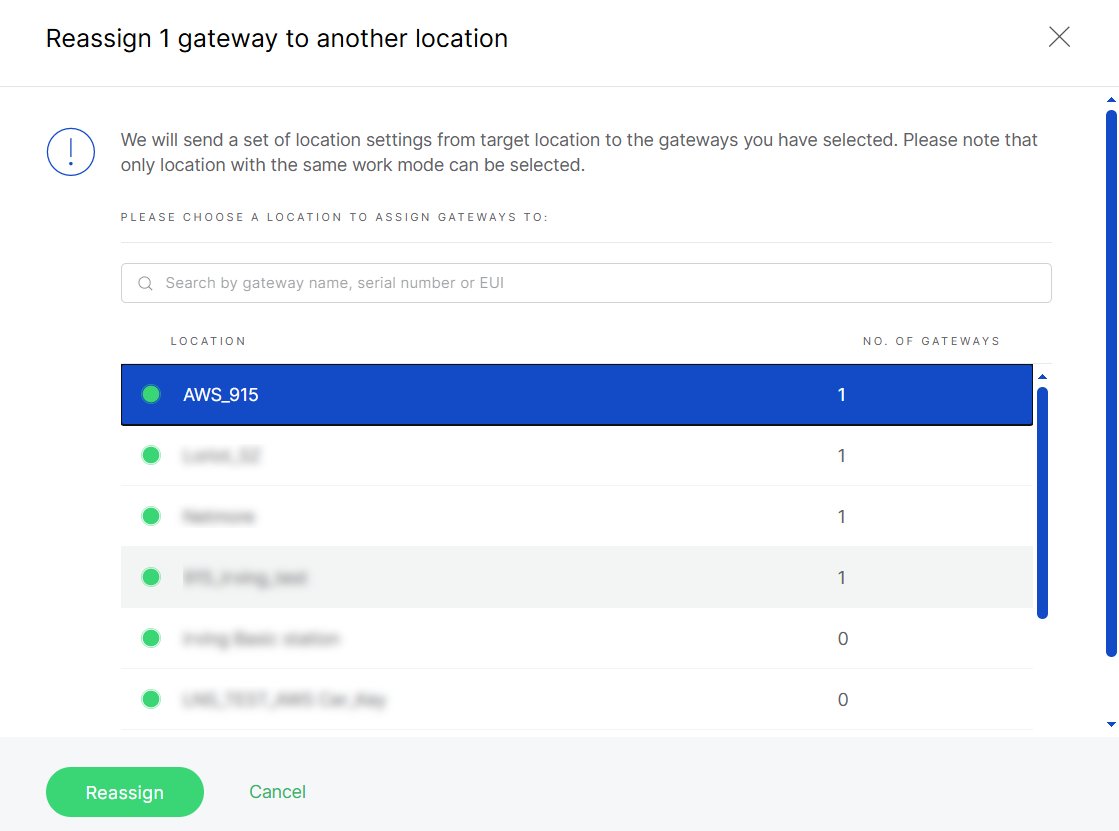Click the green status dot beside AWS_915
Image resolution: width=1119 pixels, height=831 pixels.
click(x=151, y=394)
